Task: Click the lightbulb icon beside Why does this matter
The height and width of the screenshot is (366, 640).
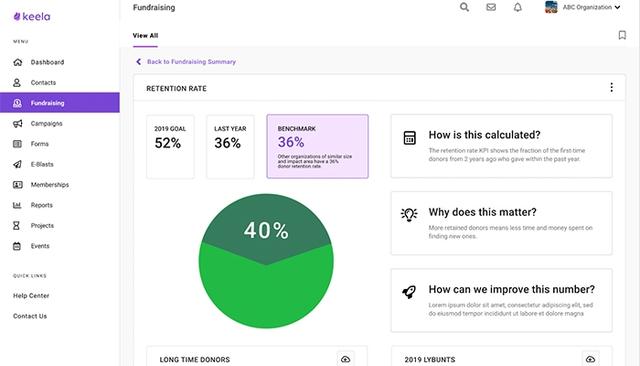Action: tap(409, 214)
